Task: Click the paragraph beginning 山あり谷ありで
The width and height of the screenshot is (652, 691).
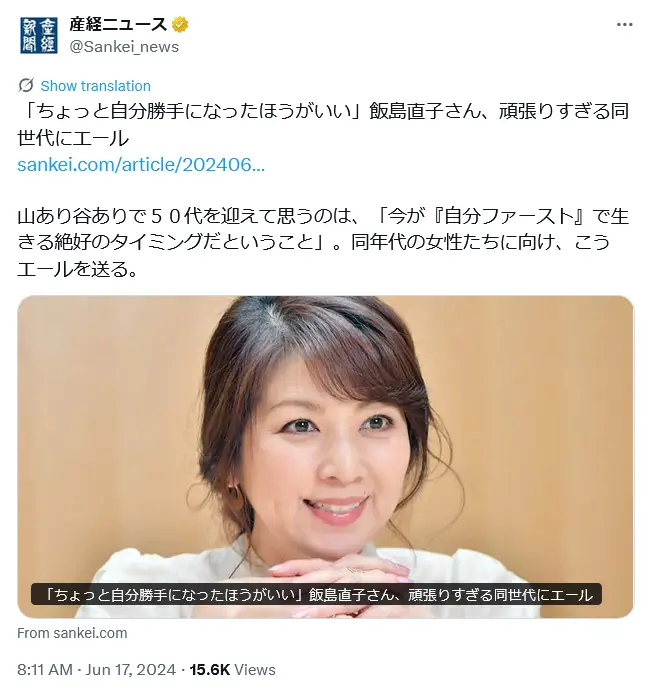Action: point(323,242)
